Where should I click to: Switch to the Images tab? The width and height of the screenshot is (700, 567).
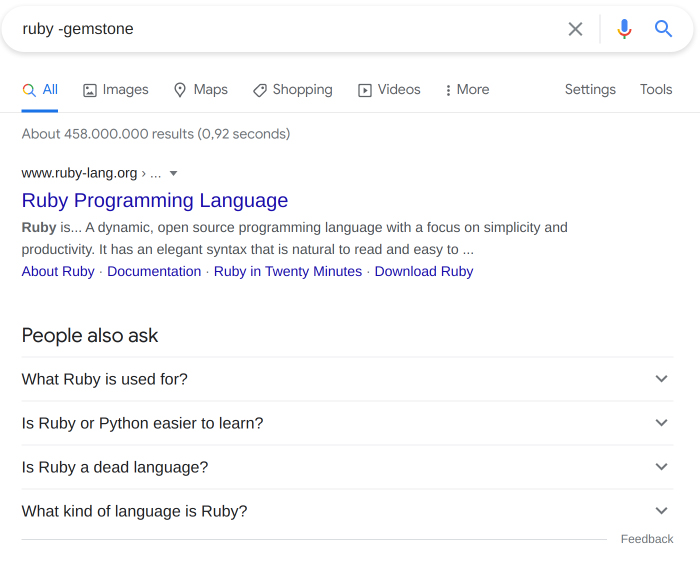(116, 90)
